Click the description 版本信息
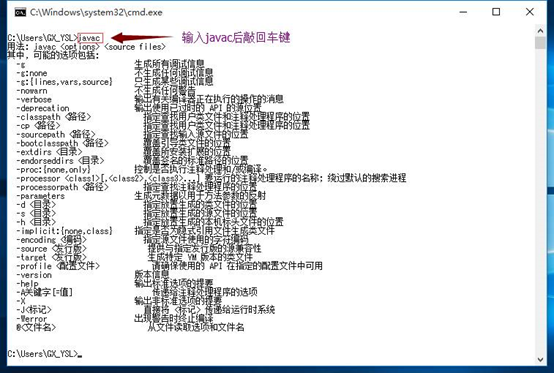 click(152, 274)
